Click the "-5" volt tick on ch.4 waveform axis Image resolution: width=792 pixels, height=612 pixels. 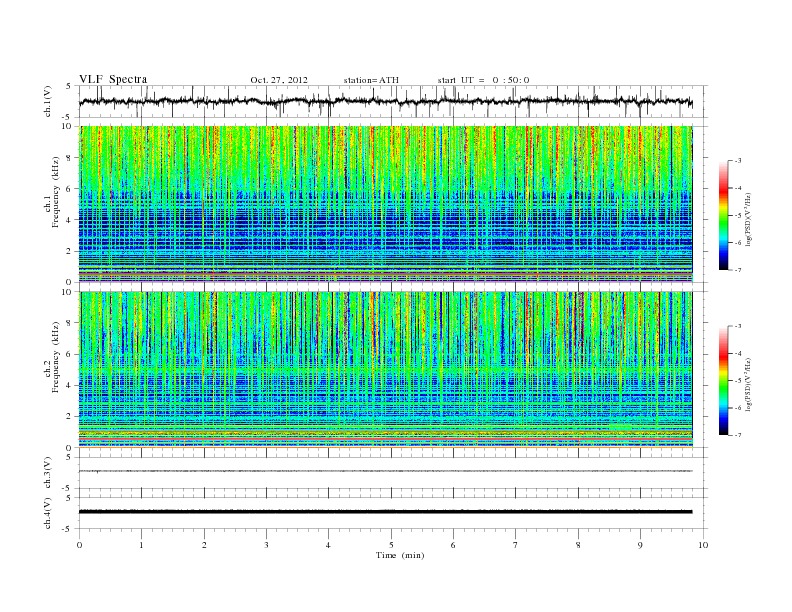pyautogui.click(x=68, y=529)
